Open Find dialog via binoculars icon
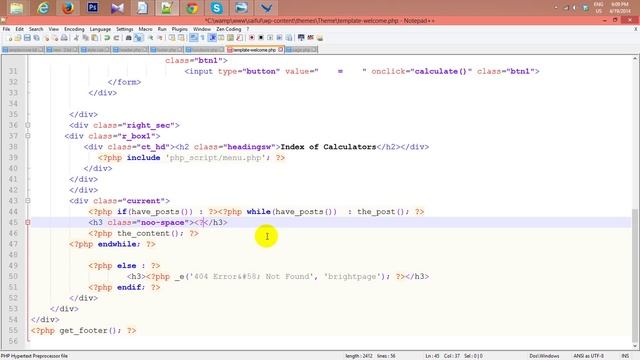The height and width of the screenshot is (360, 640). click(128, 38)
